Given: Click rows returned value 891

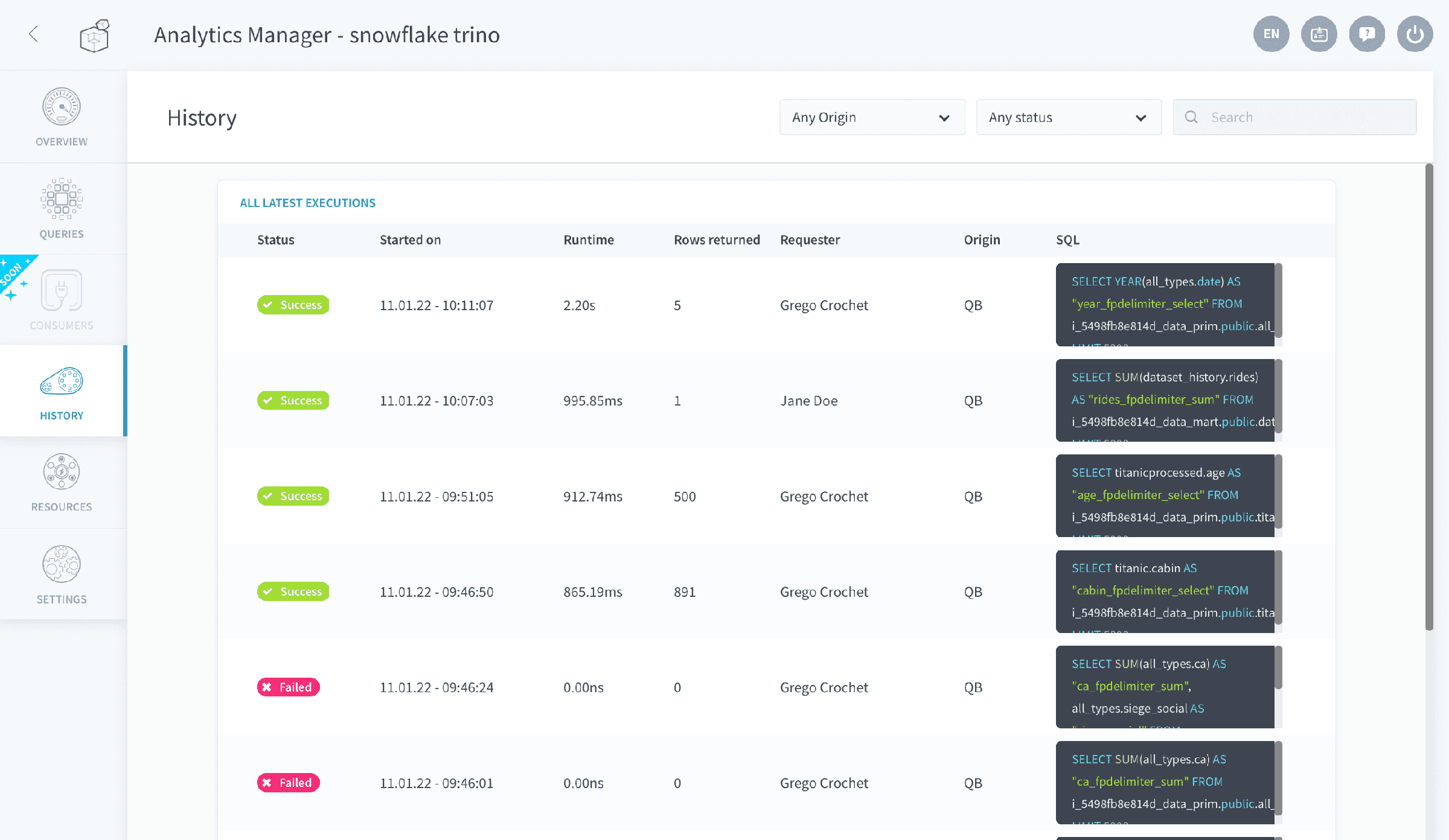Looking at the screenshot, I should (x=685, y=592).
